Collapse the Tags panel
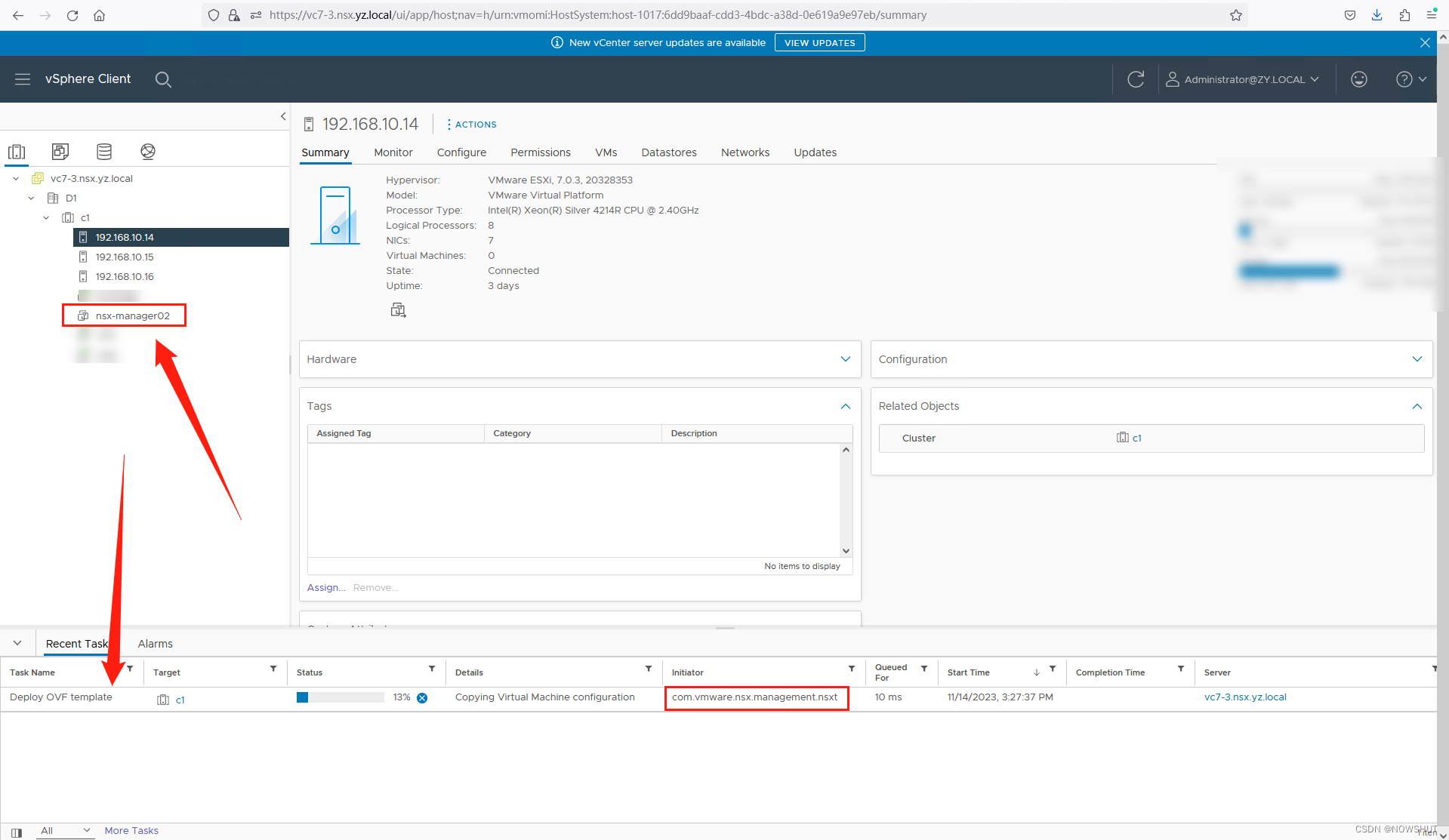 [x=846, y=406]
